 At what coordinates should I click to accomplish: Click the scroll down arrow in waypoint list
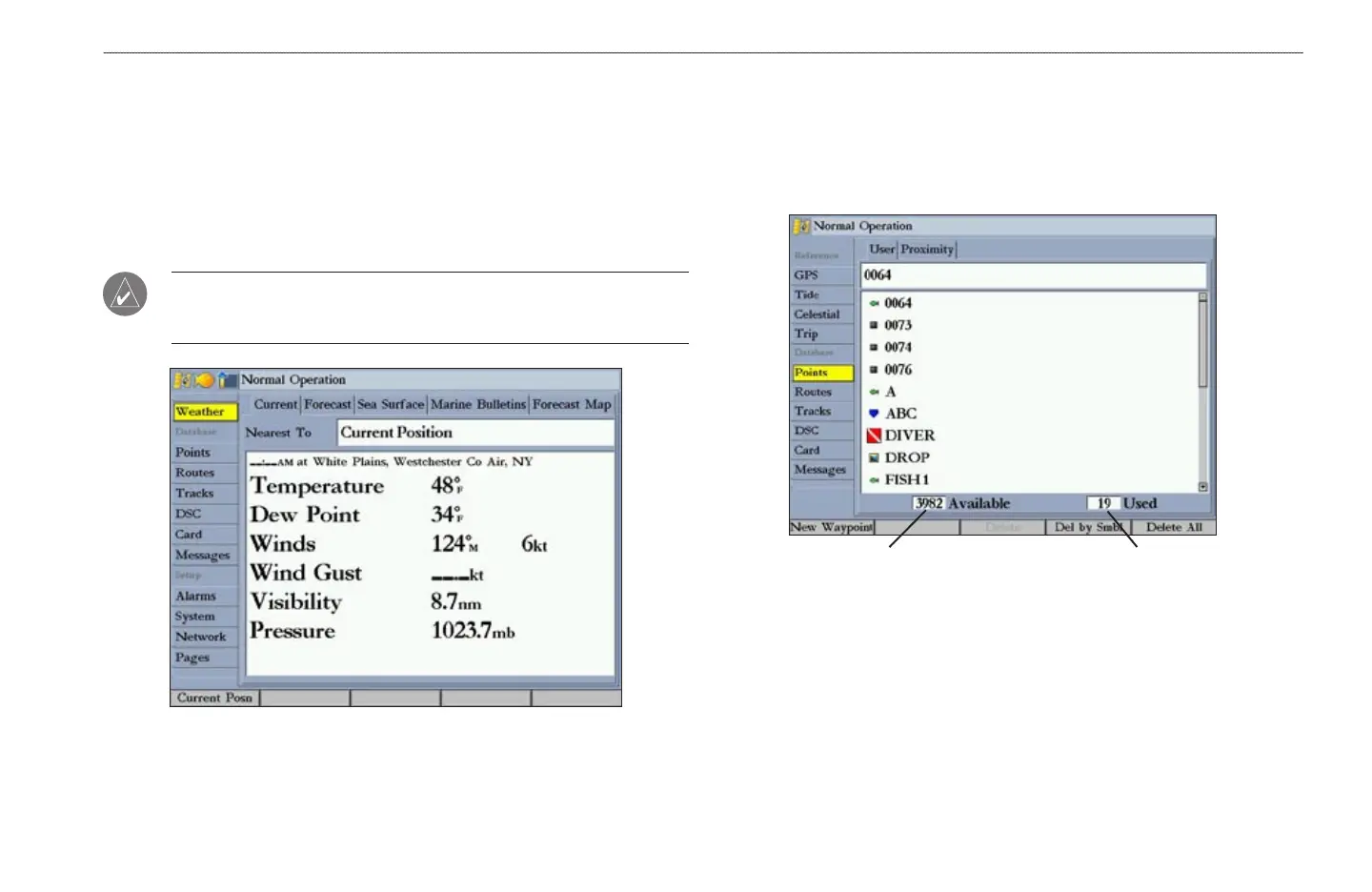1203,487
